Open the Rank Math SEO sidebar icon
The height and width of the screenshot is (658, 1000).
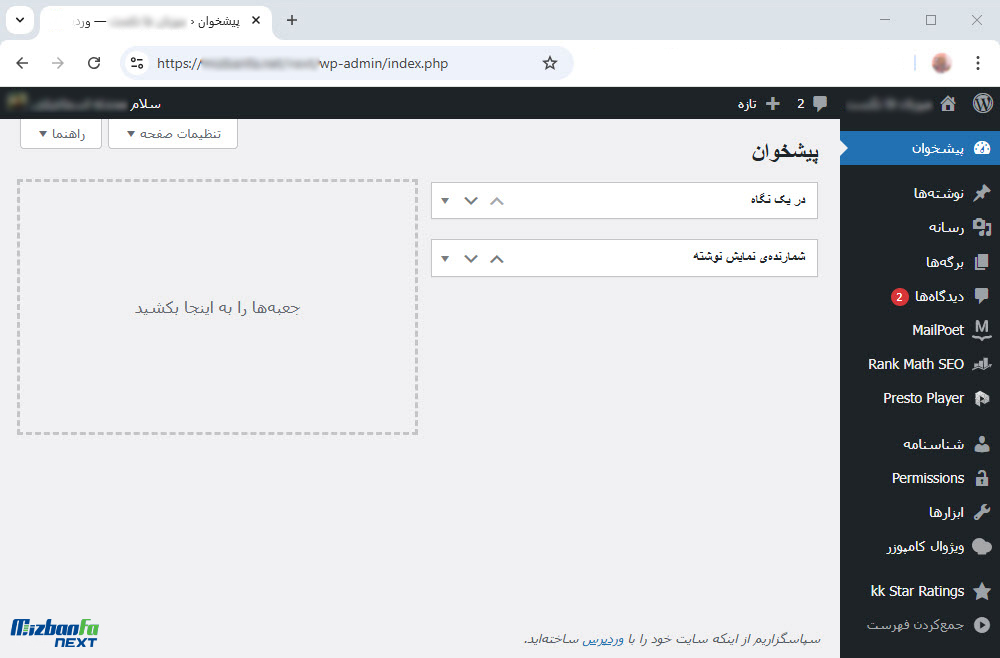click(983, 364)
